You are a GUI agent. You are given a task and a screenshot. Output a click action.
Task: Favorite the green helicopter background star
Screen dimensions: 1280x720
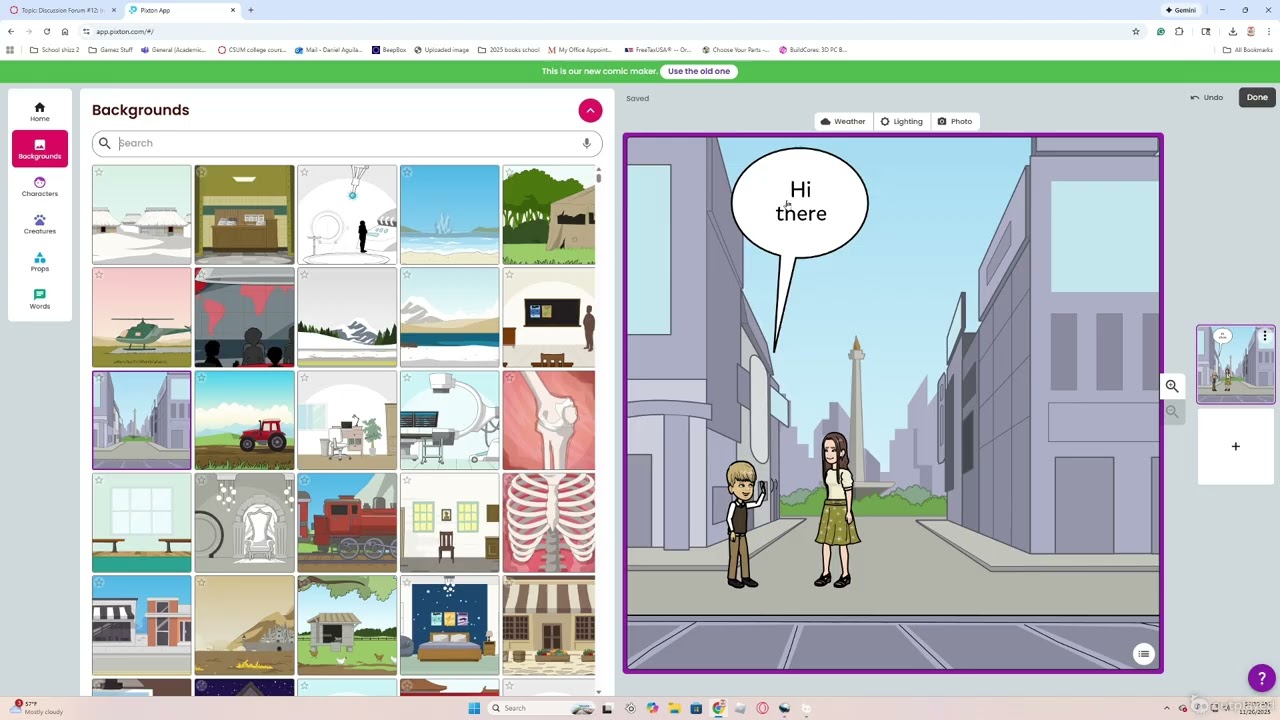pos(99,275)
